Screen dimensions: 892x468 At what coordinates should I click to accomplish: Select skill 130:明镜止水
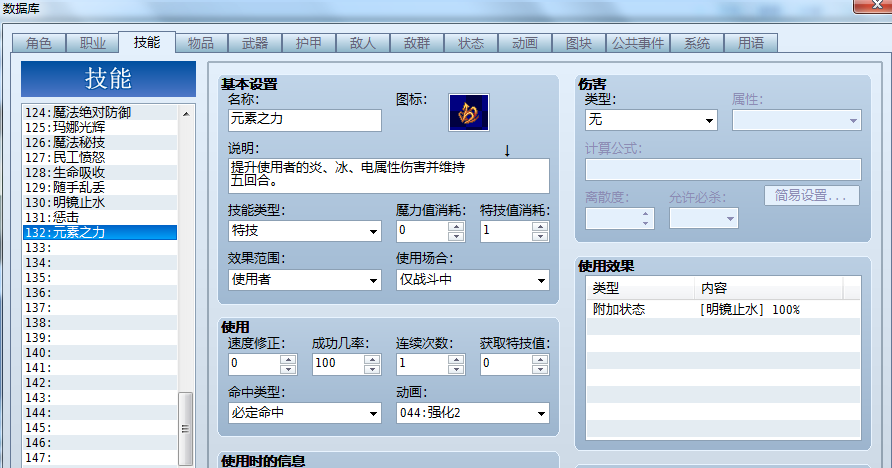[100, 202]
